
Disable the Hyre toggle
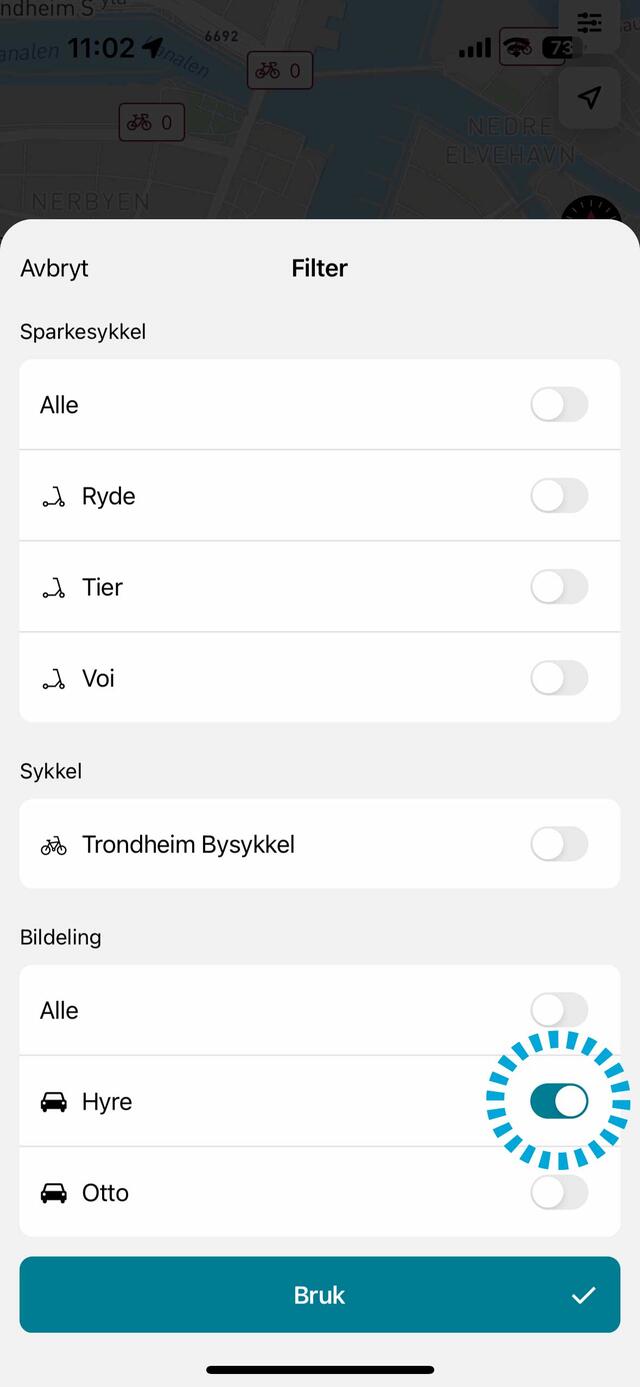559,1101
